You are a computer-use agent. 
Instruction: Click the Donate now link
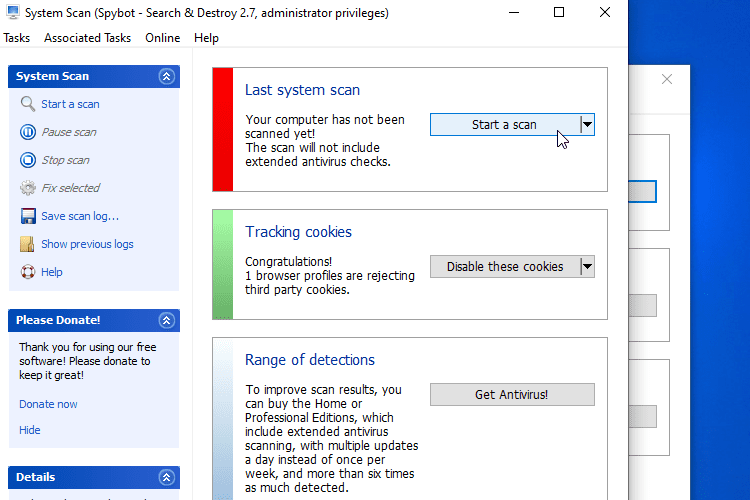[x=48, y=404]
